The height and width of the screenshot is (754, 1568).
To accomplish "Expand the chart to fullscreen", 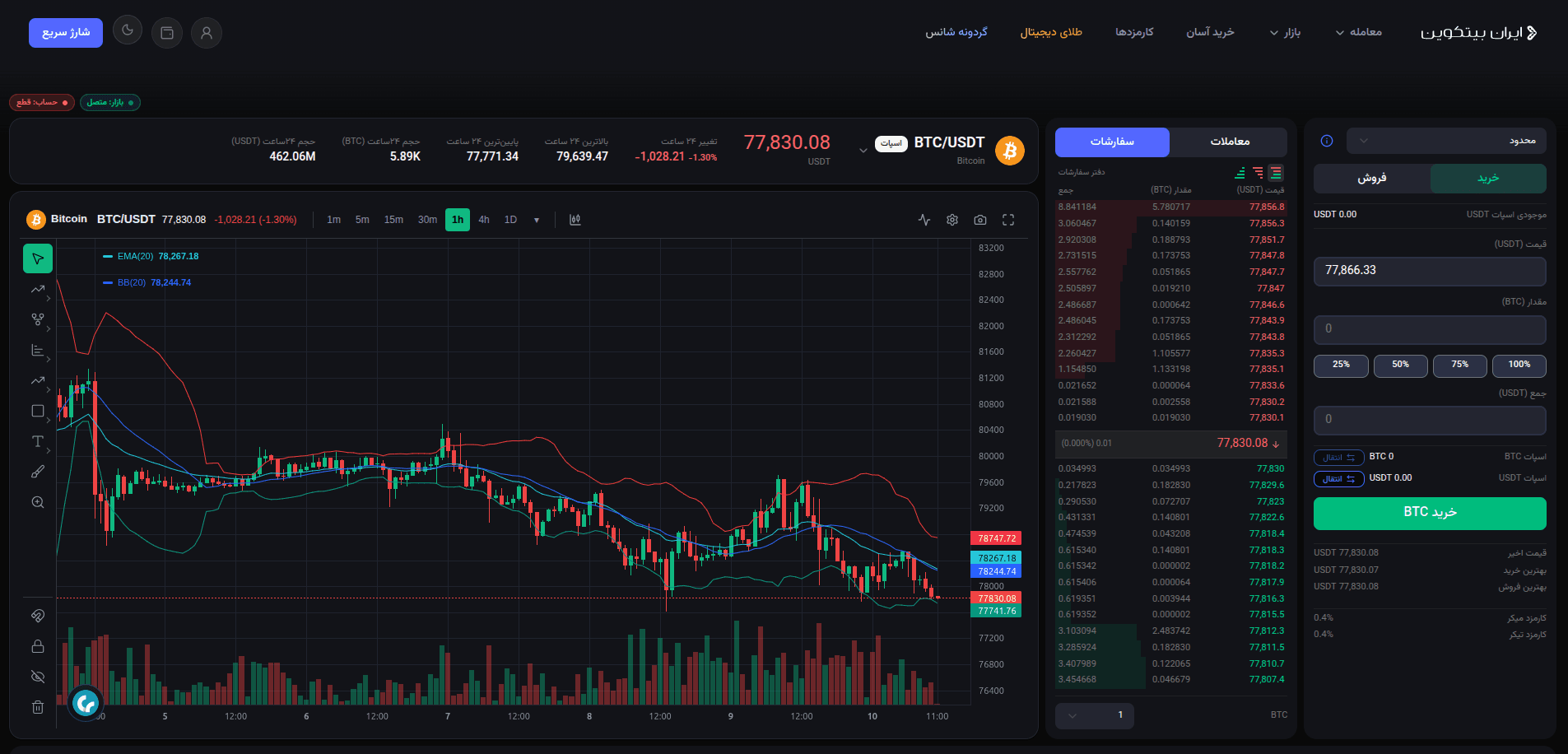I will tap(1008, 220).
